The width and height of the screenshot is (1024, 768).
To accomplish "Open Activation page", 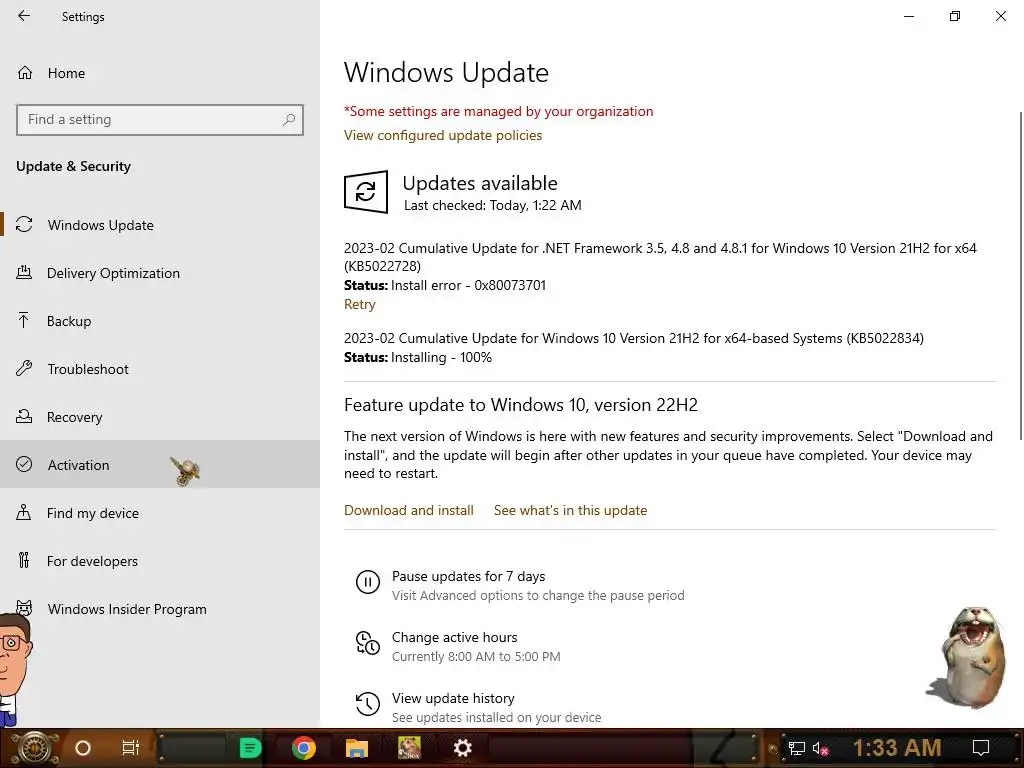I will coord(160,464).
